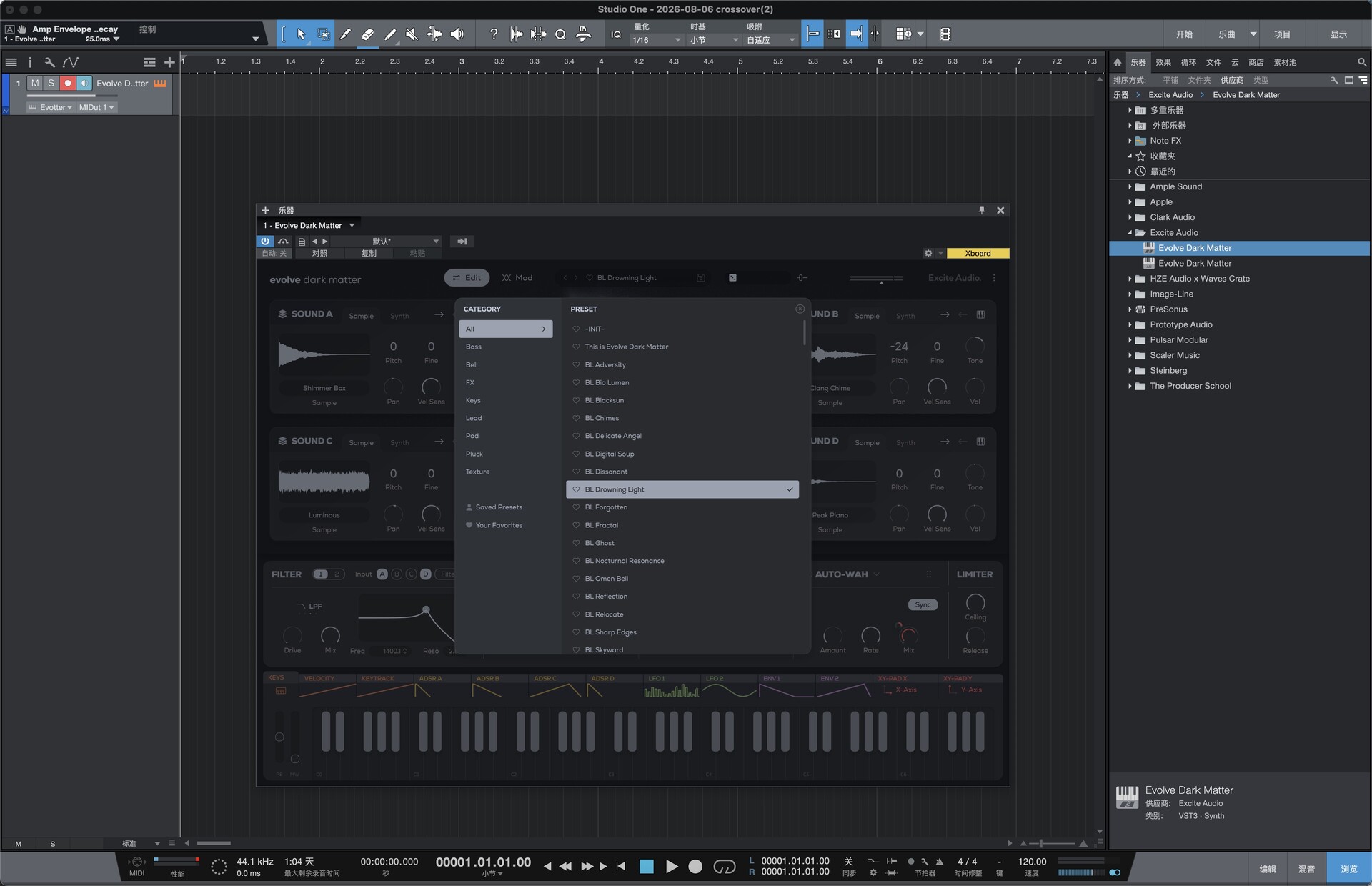Expand the Steinberg folder
This screenshot has width=1372, height=886.
pos(1130,371)
